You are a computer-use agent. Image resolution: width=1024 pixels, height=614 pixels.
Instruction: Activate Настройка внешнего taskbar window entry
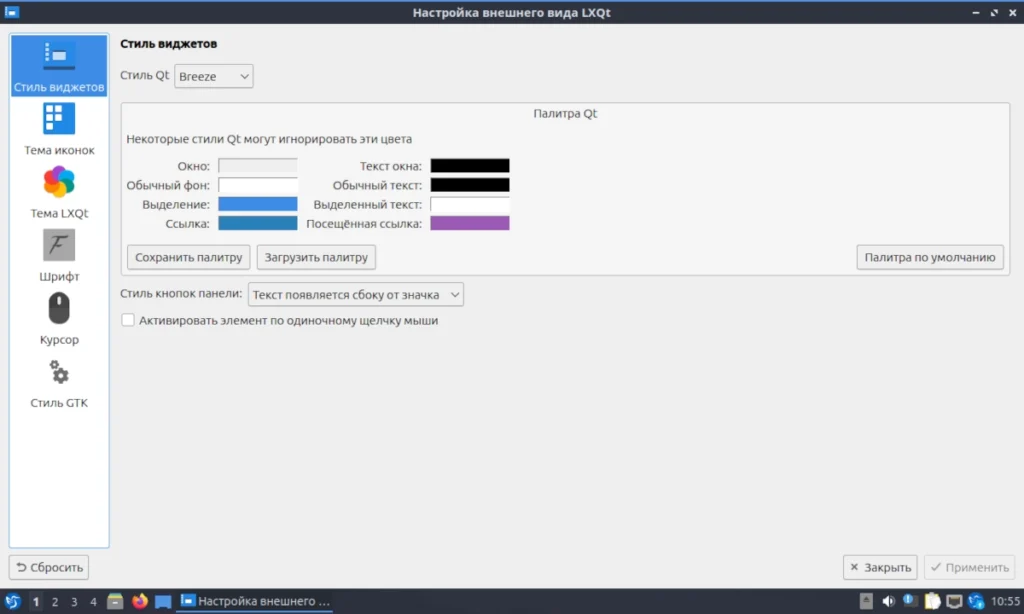click(255, 601)
